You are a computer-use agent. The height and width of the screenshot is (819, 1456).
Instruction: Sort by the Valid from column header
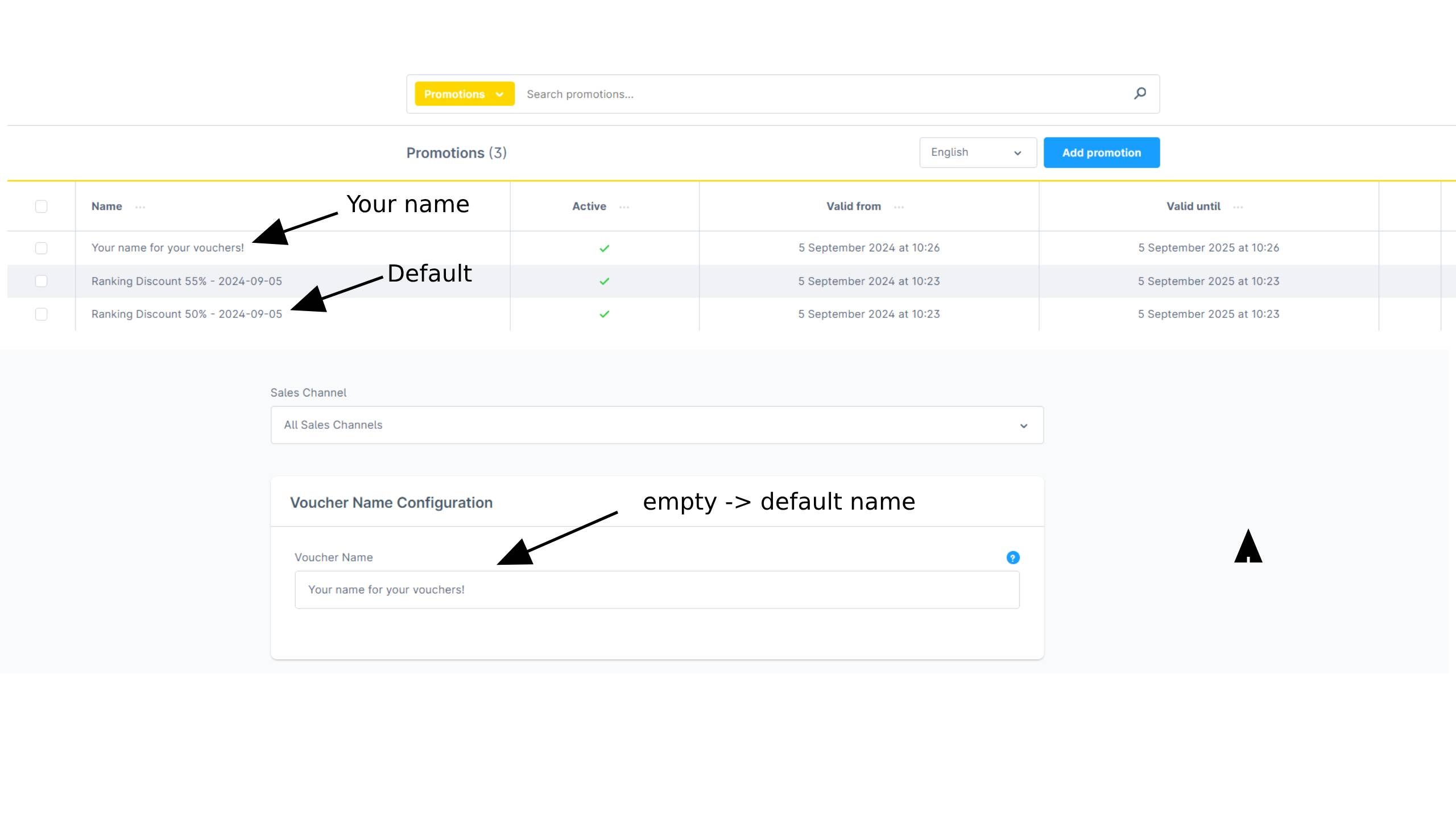pos(854,206)
